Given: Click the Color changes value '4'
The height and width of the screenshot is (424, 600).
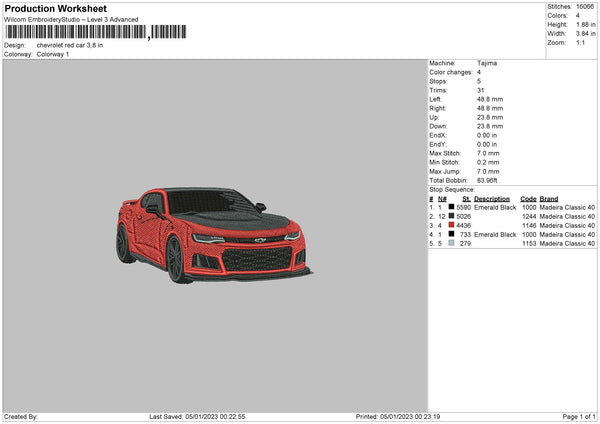Looking at the screenshot, I should click(479, 72).
